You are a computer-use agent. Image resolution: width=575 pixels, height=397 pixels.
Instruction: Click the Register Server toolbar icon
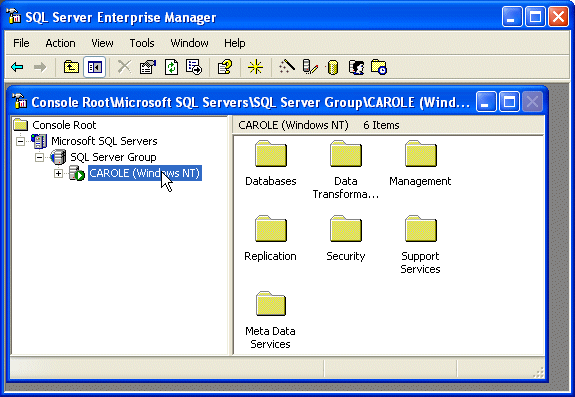(310, 67)
